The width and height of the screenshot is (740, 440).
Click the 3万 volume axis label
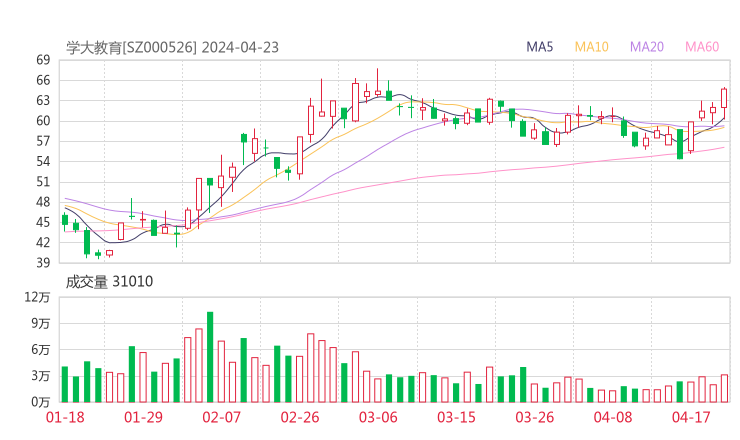click(x=41, y=376)
